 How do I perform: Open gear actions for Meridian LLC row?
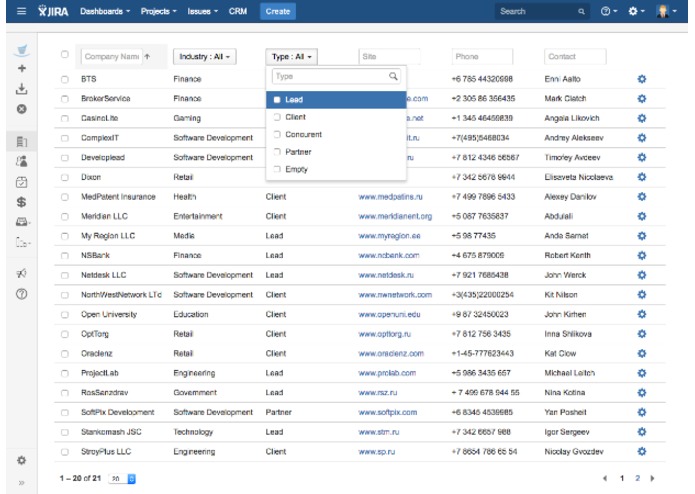pos(641,216)
